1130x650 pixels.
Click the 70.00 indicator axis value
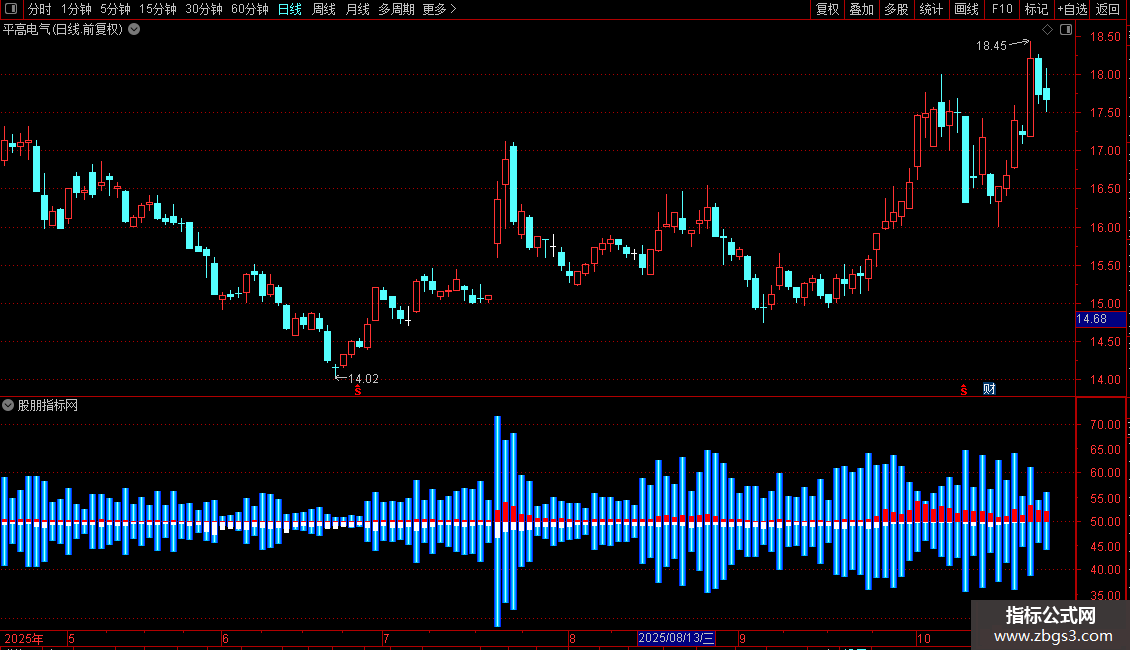1105,424
